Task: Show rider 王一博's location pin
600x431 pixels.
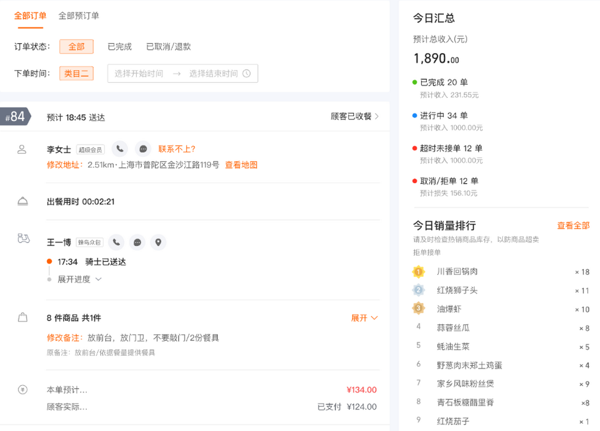Action: (x=157, y=242)
